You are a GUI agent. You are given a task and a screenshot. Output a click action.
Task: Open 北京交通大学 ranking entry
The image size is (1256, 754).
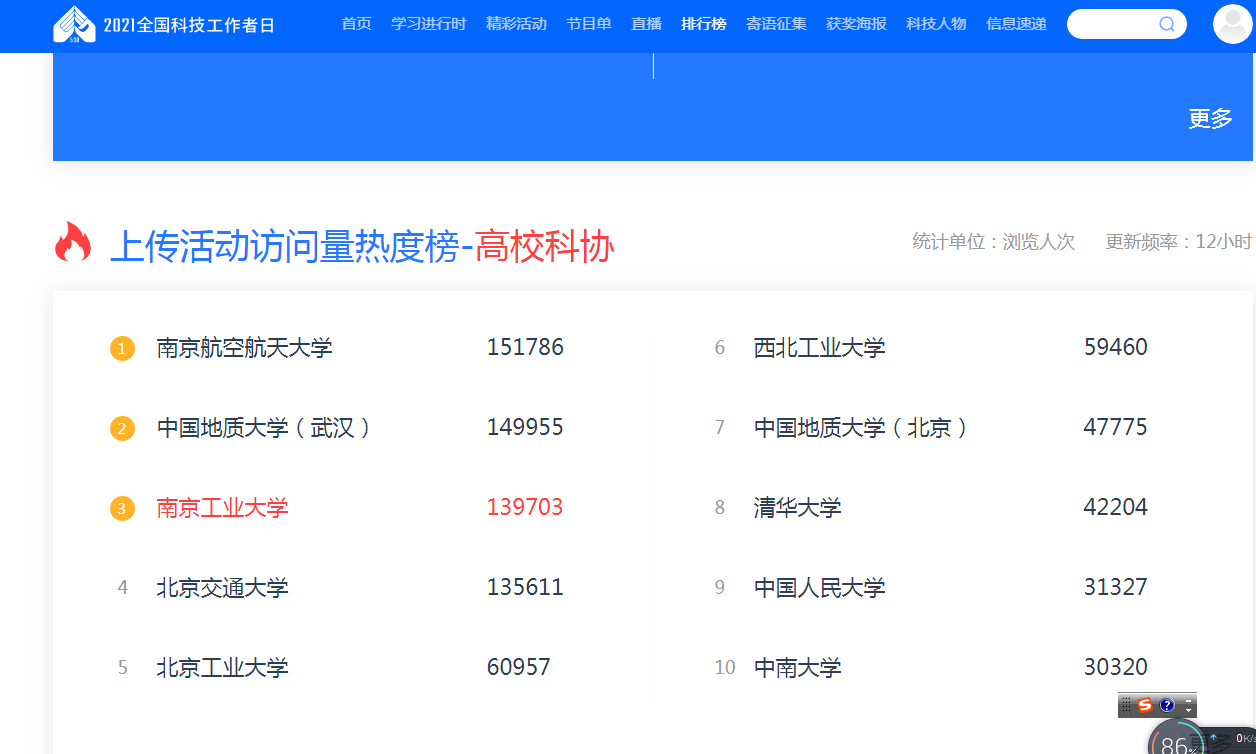222,588
